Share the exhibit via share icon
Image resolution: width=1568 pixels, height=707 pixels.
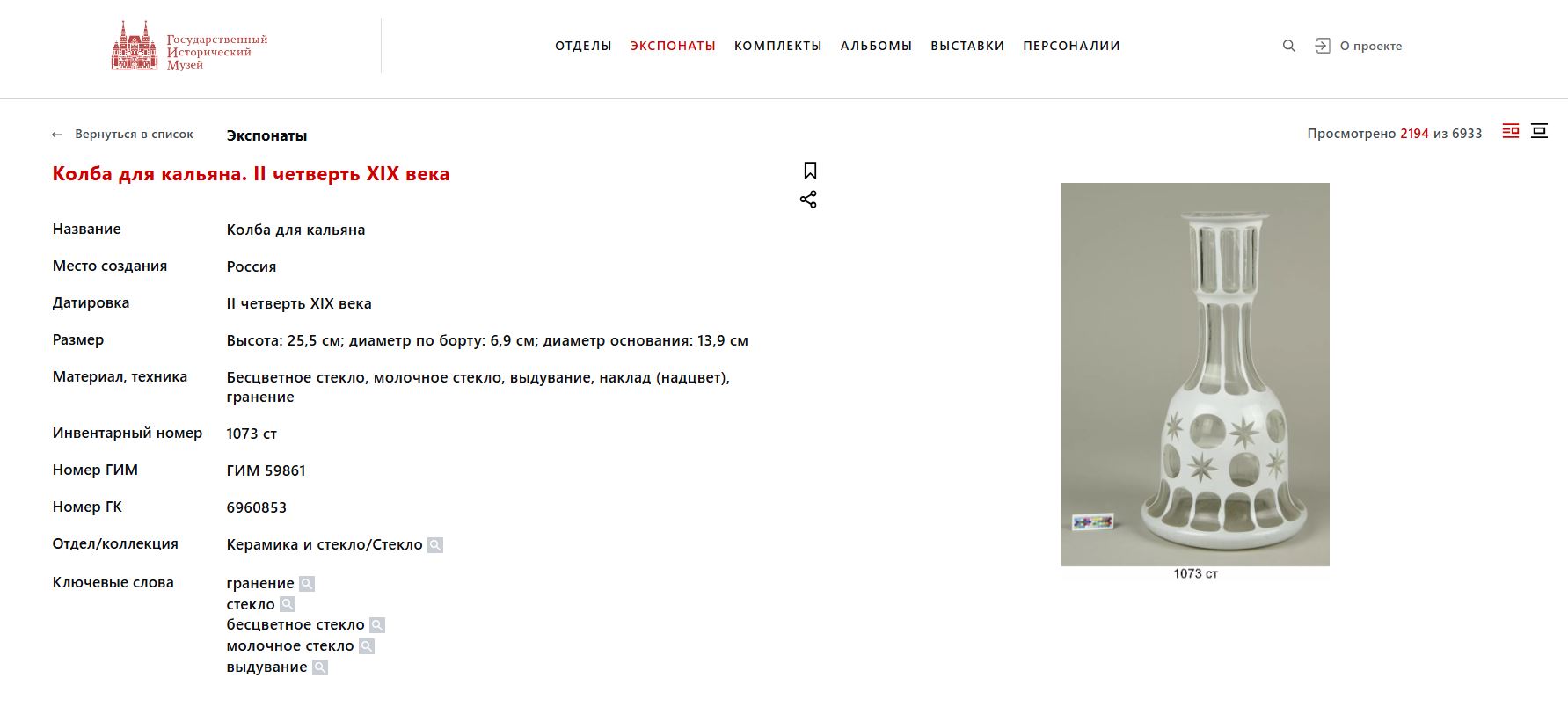(808, 200)
